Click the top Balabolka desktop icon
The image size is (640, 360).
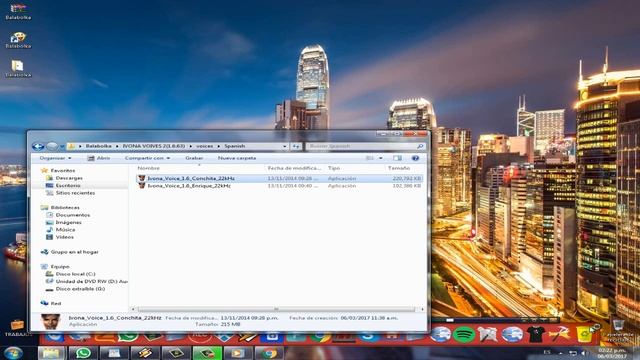click(18, 12)
